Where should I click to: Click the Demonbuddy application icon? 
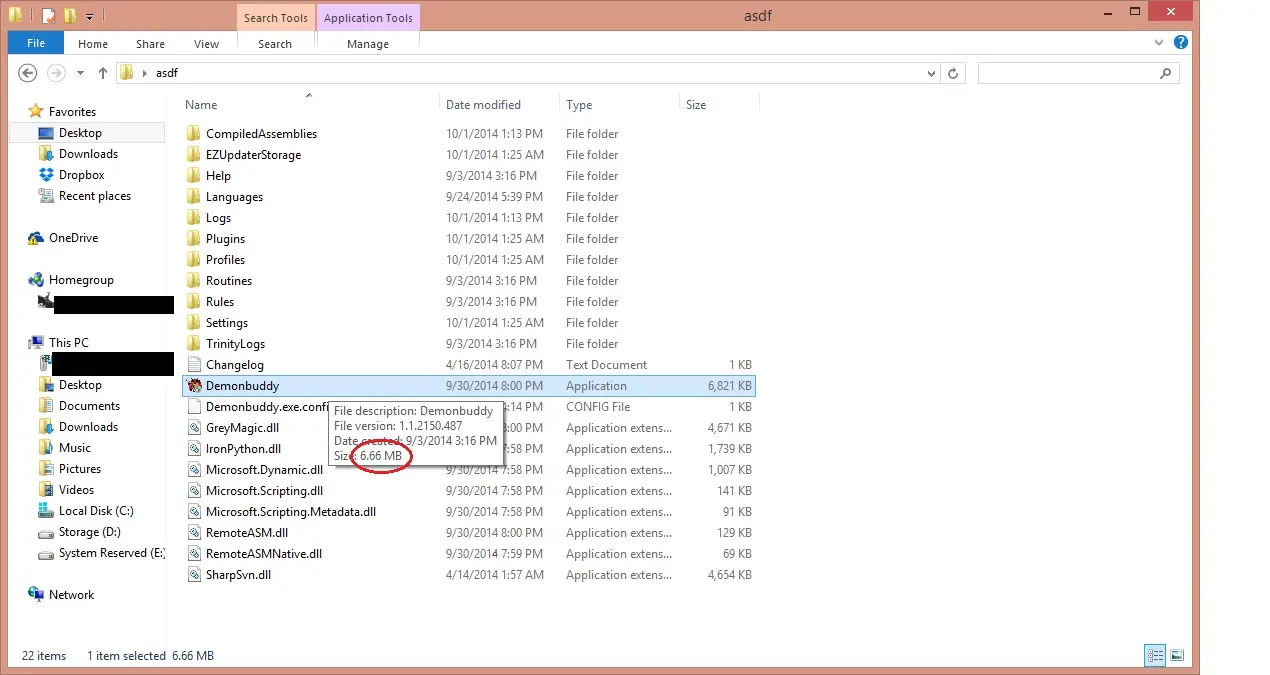click(195, 386)
